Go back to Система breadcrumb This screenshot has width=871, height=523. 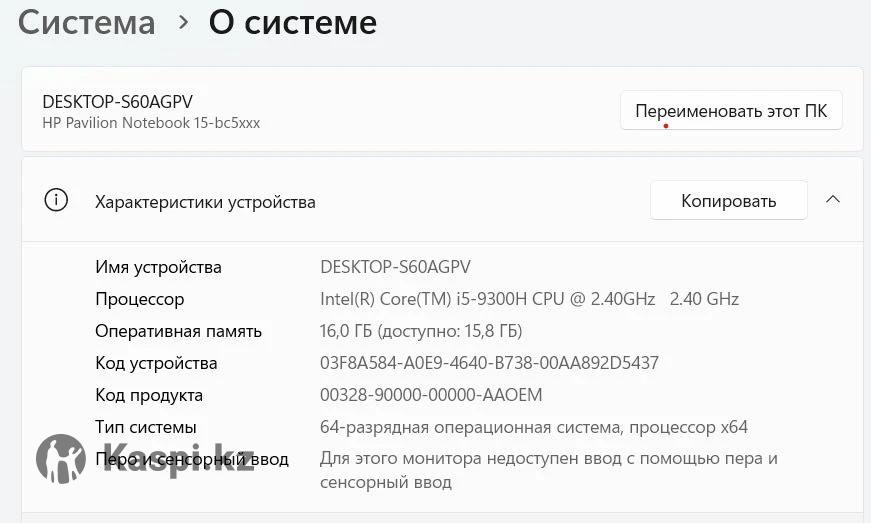pyautogui.click(x=86, y=22)
